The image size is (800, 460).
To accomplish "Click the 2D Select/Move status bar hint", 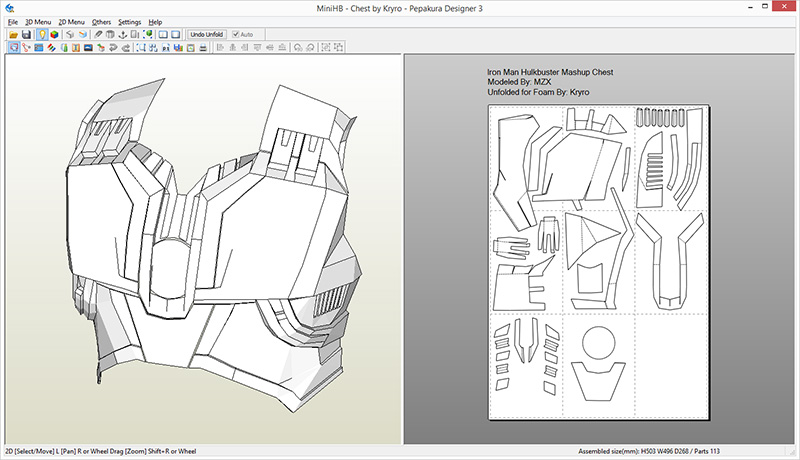I will (x=101, y=451).
